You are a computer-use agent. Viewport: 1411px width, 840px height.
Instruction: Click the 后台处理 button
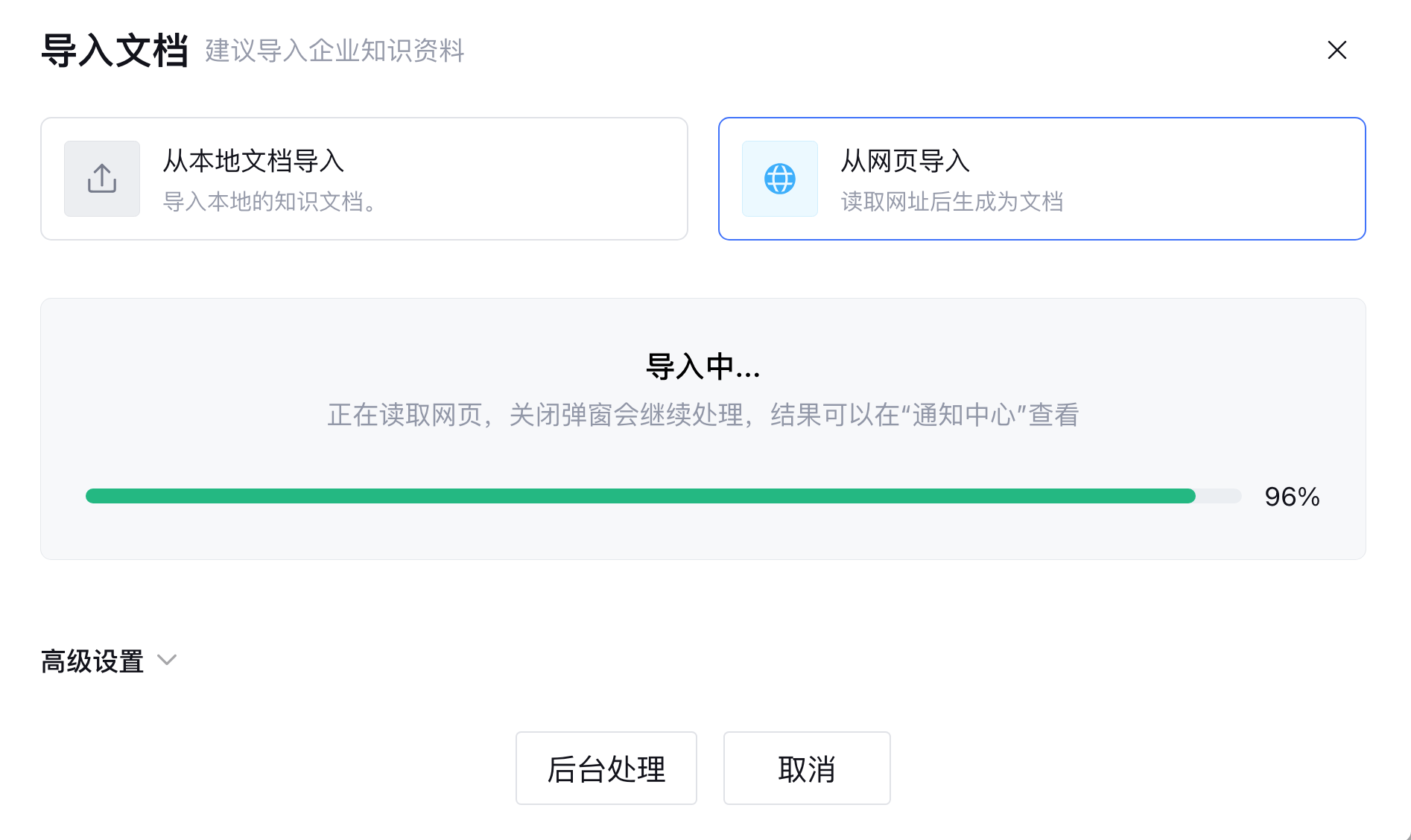coord(606,768)
